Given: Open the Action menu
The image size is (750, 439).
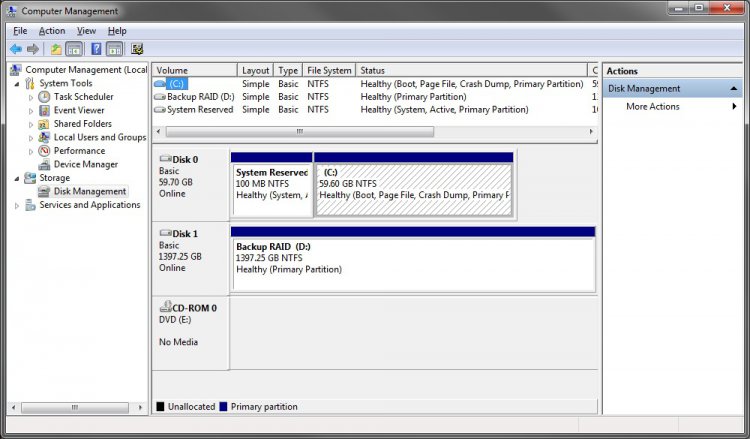Looking at the screenshot, I should [52, 31].
